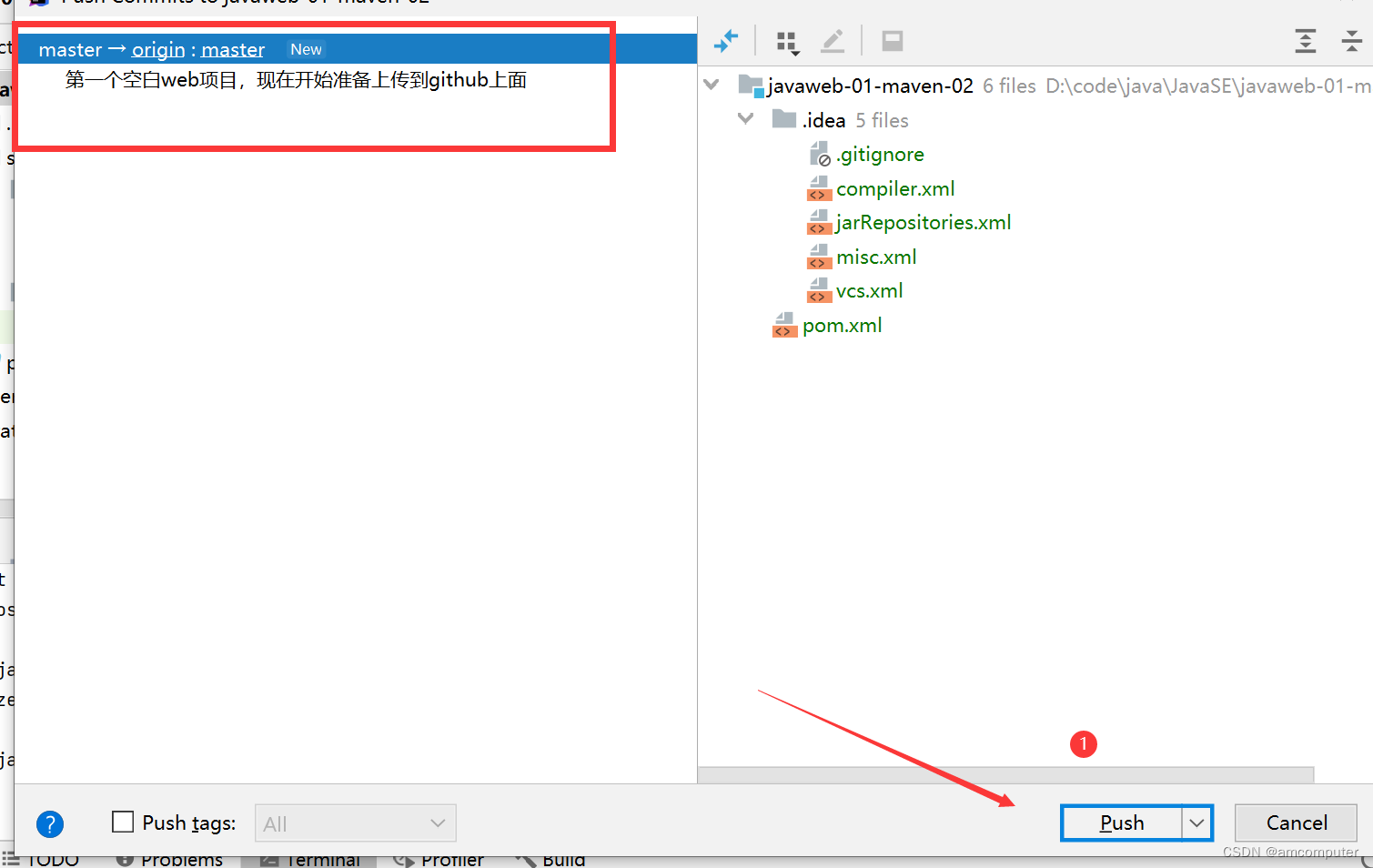Click the horizontal scrollbar under file tree
Screen dimensions: 1373x868
click(x=1005, y=774)
